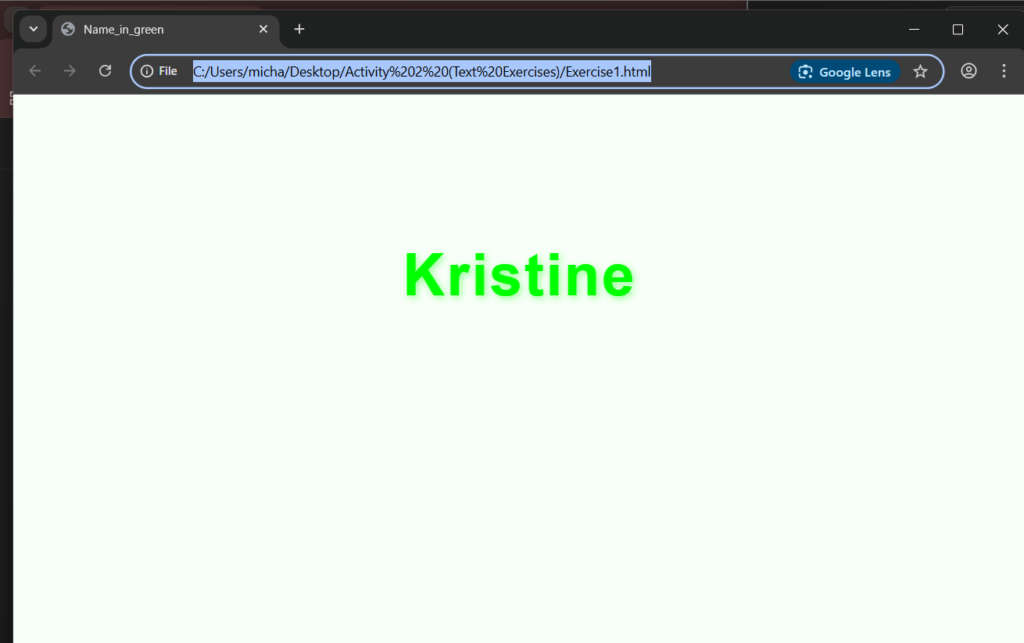Open Chrome's three-dot menu
1024x643 pixels.
tap(1004, 71)
